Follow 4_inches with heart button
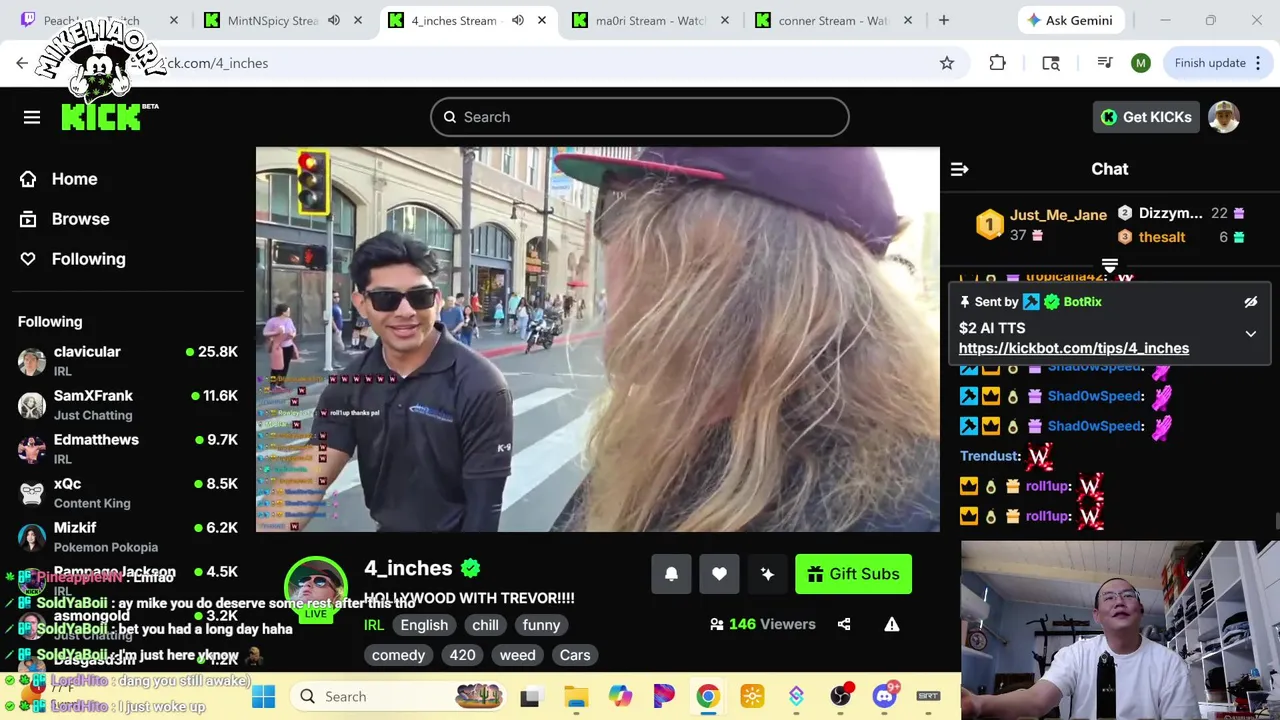 [x=719, y=574]
